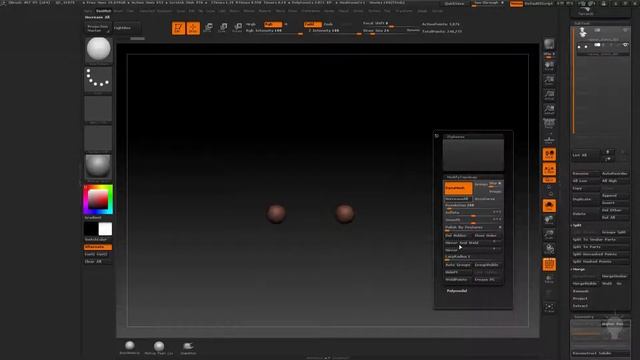
Task: Click Del Hidden in popup
Action: tap(458, 236)
